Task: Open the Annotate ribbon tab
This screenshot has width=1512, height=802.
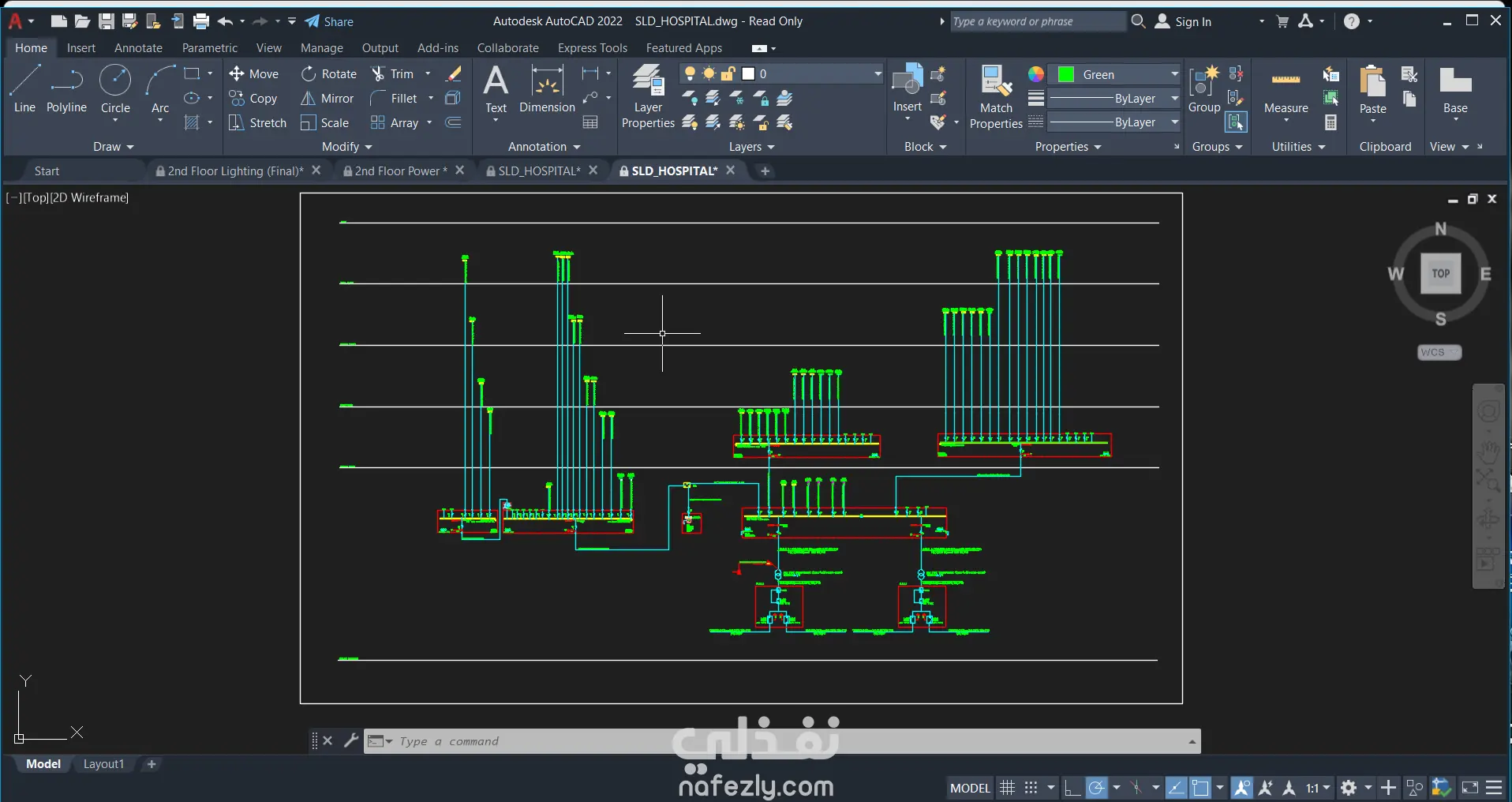Action: tap(138, 48)
